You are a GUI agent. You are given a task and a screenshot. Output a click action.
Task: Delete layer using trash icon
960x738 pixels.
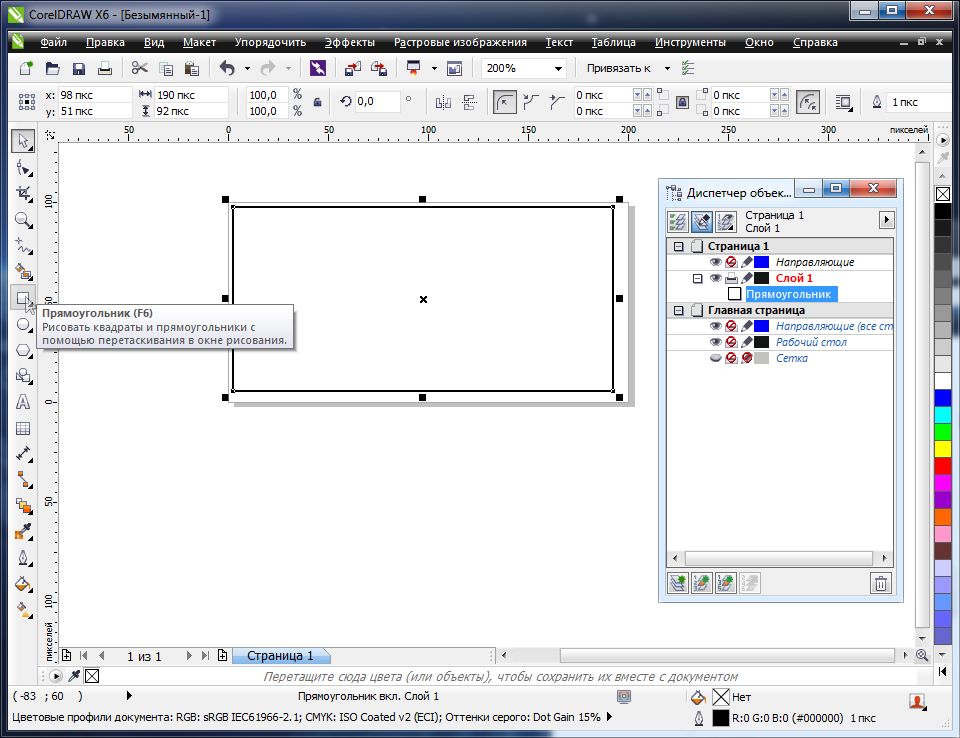880,584
